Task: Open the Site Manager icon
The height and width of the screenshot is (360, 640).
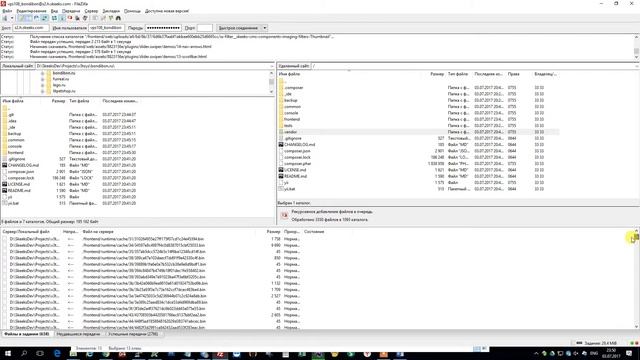Action: pos(5,18)
